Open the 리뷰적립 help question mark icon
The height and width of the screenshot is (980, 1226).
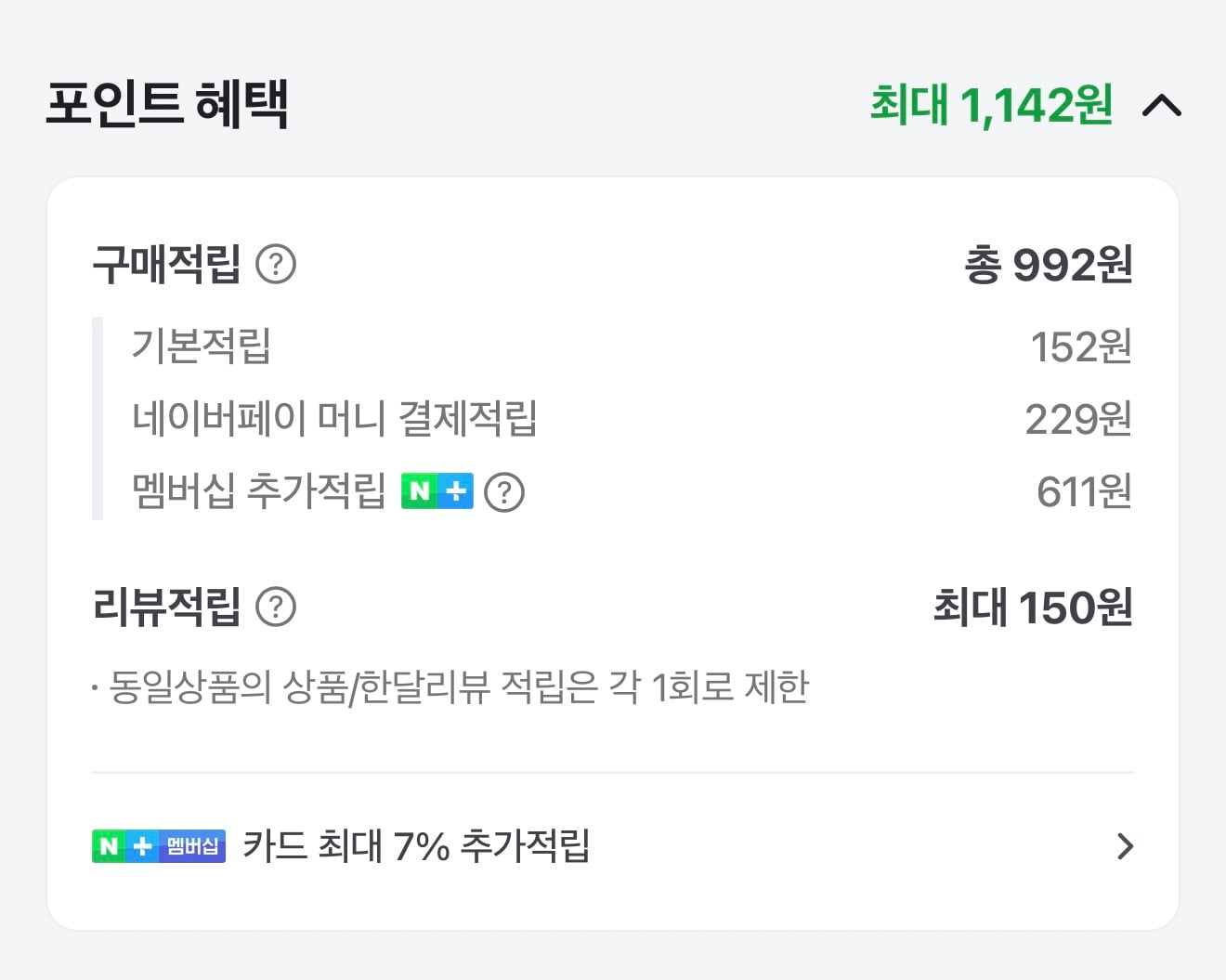tap(277, 608)
